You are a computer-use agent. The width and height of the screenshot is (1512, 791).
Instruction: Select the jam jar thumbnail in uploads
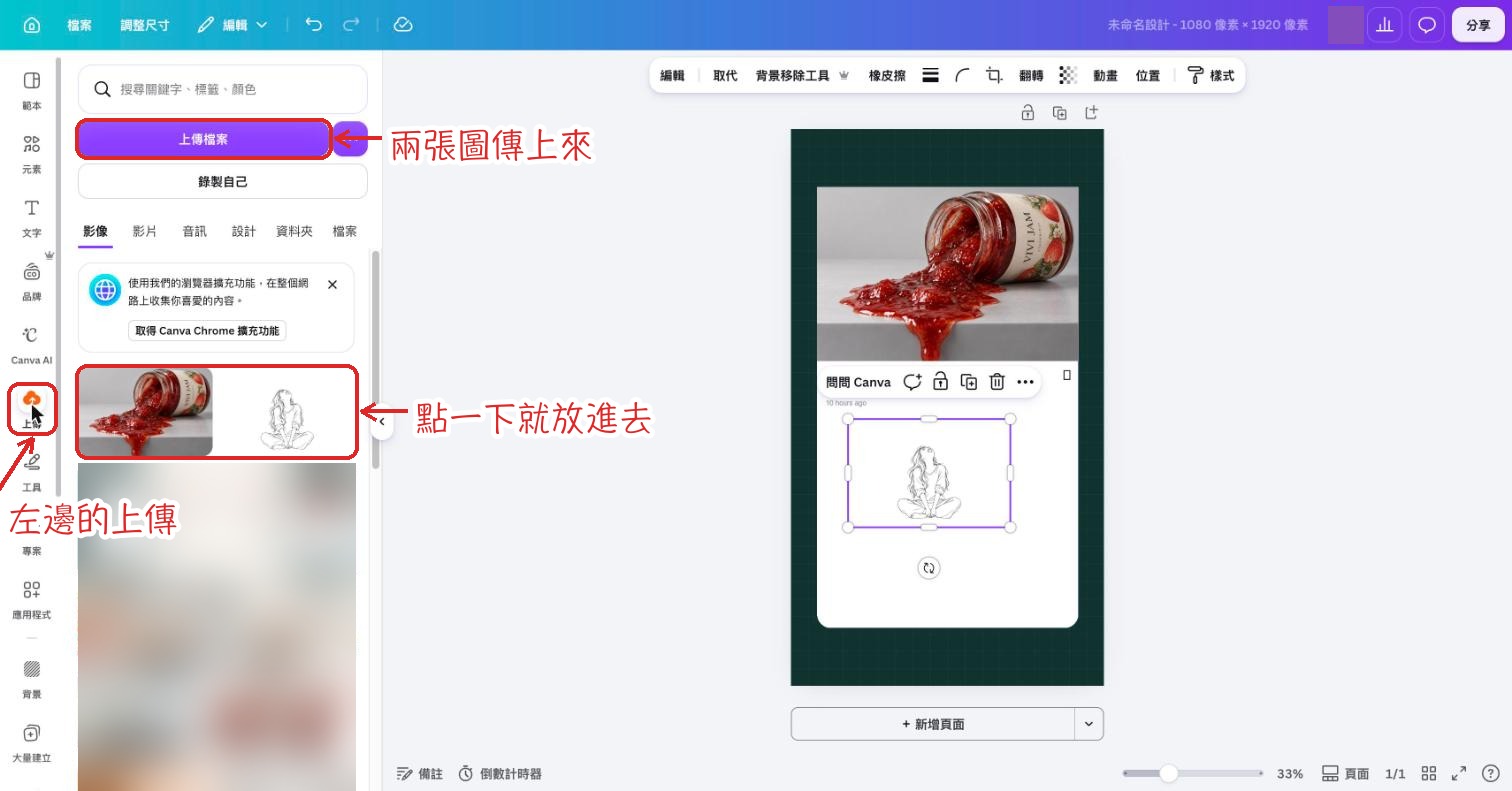[146, 412]
